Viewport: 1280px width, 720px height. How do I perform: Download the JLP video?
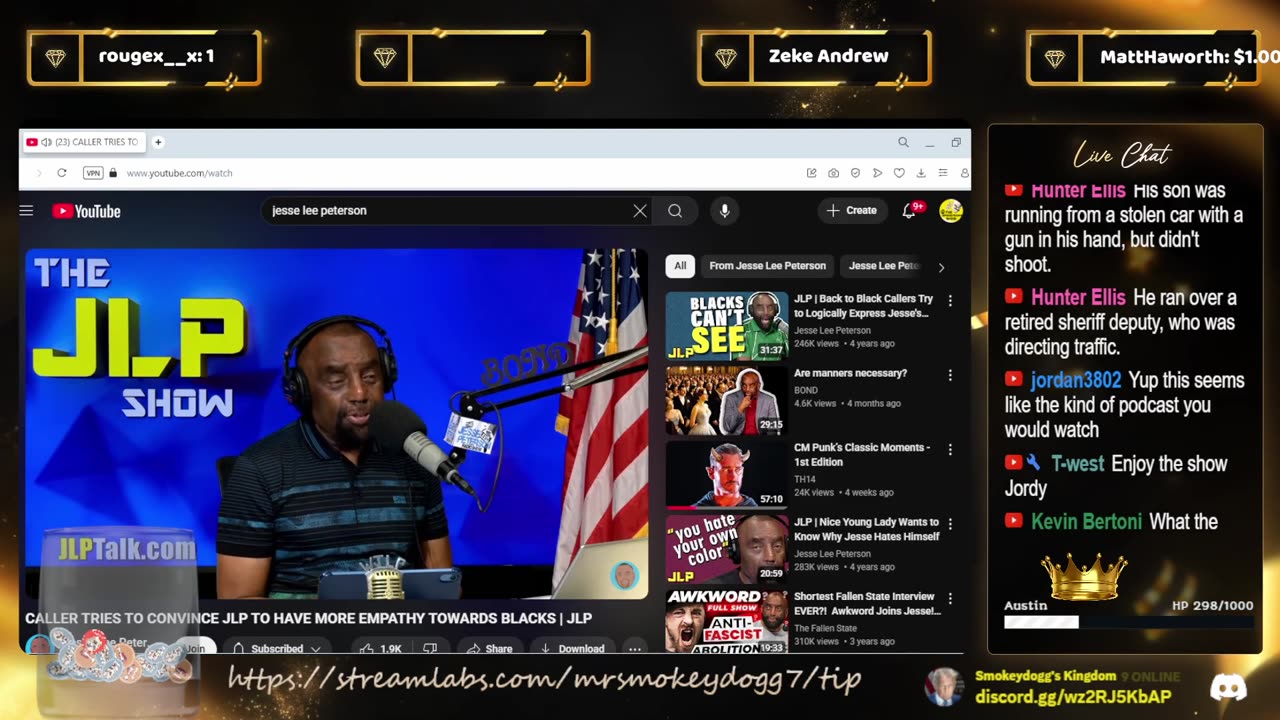click(571, 648)
